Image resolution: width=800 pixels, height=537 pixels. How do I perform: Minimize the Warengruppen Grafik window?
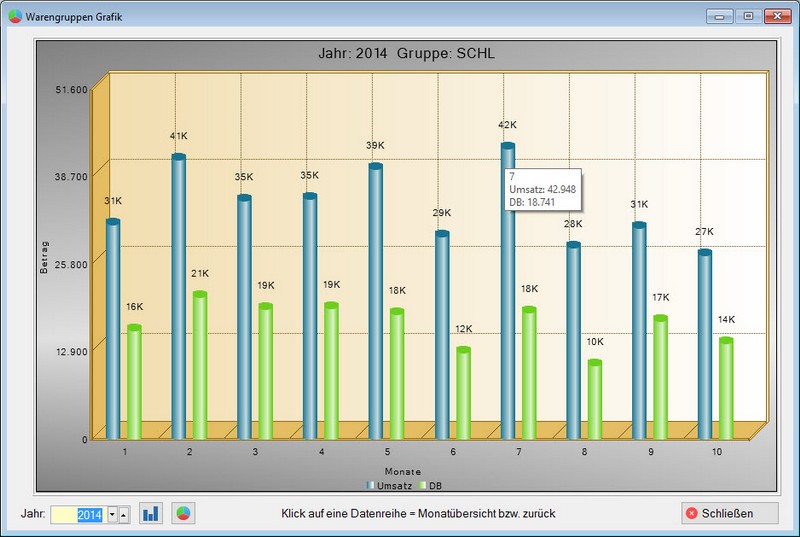718,17
